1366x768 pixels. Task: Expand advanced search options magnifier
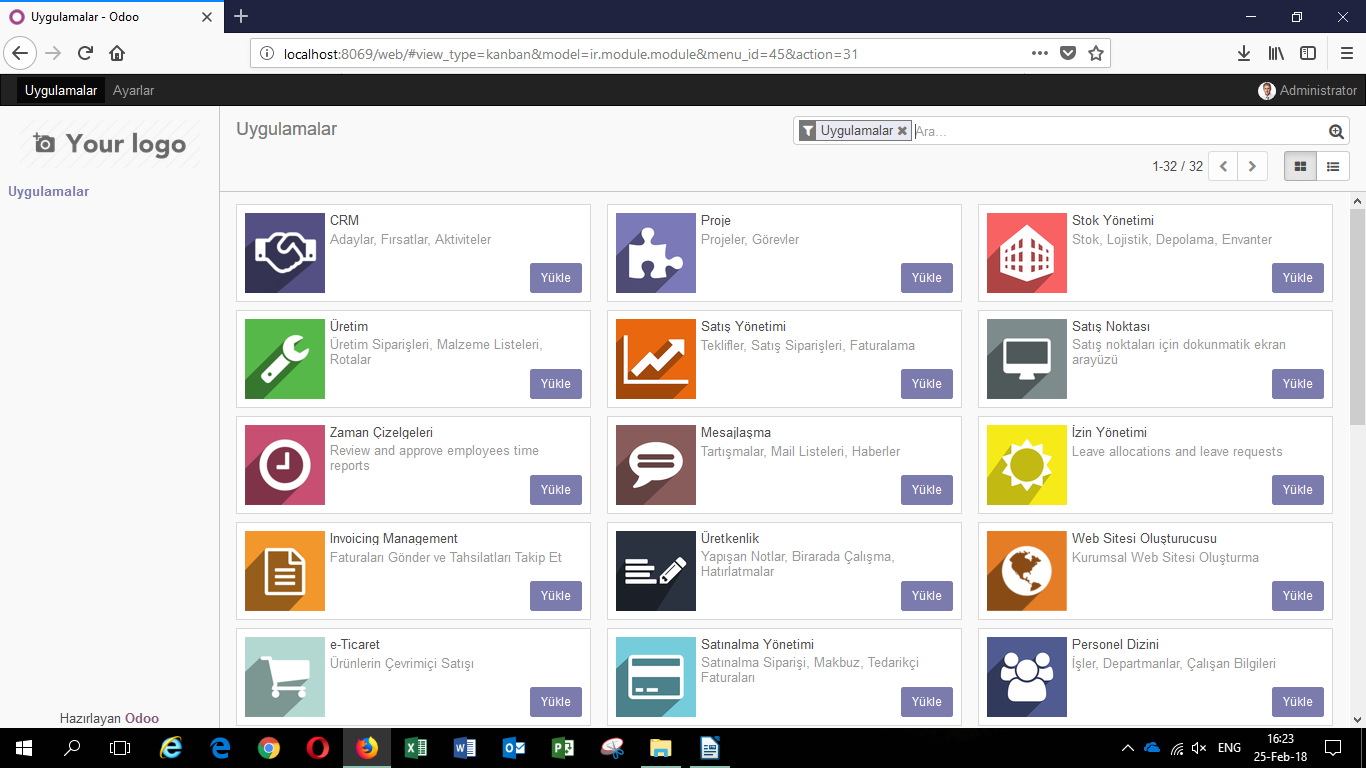[x=1336, y=131]
